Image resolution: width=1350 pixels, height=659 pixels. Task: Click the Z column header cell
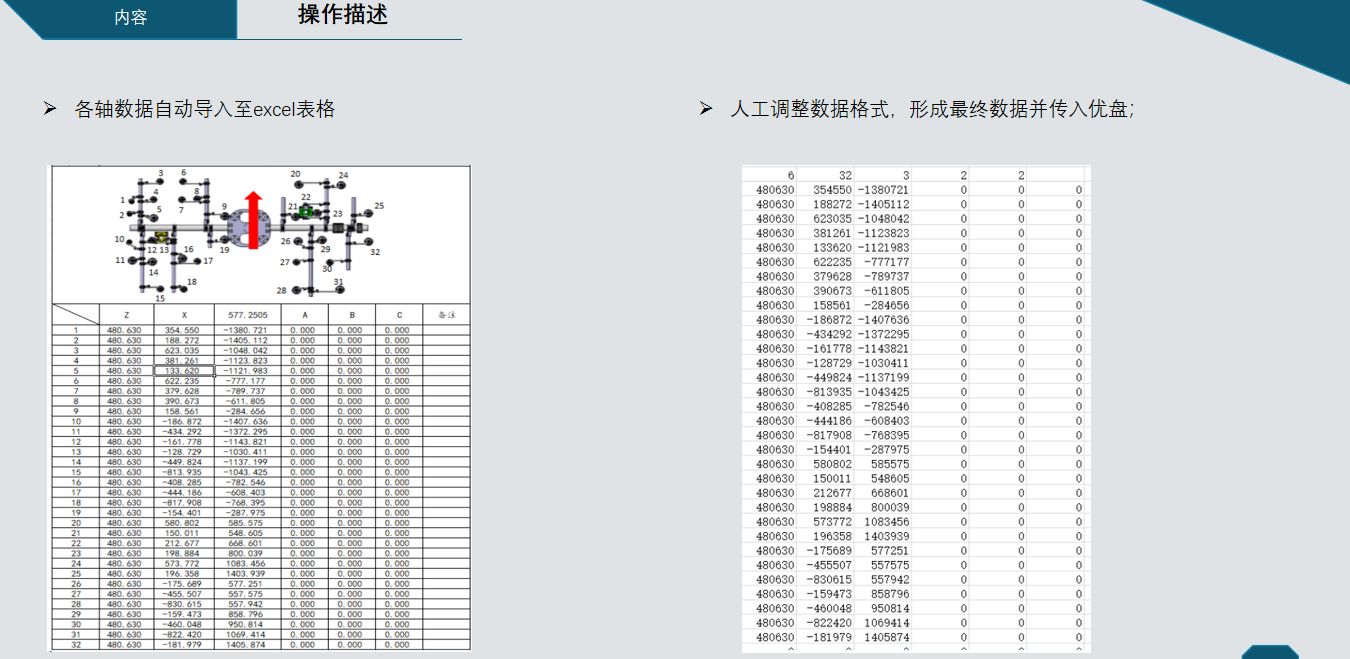(x=126, y=314)
